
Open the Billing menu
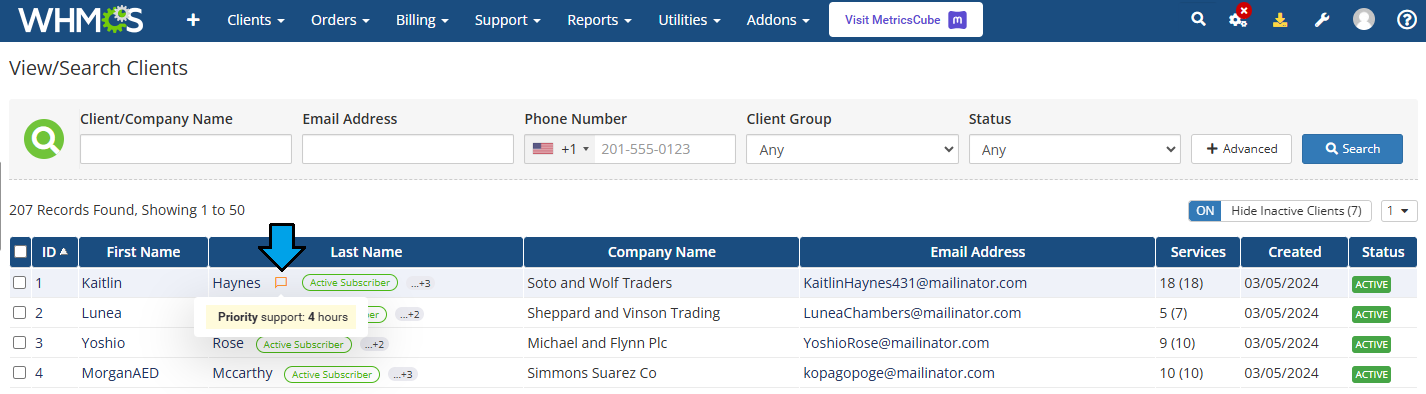(422, 20)
